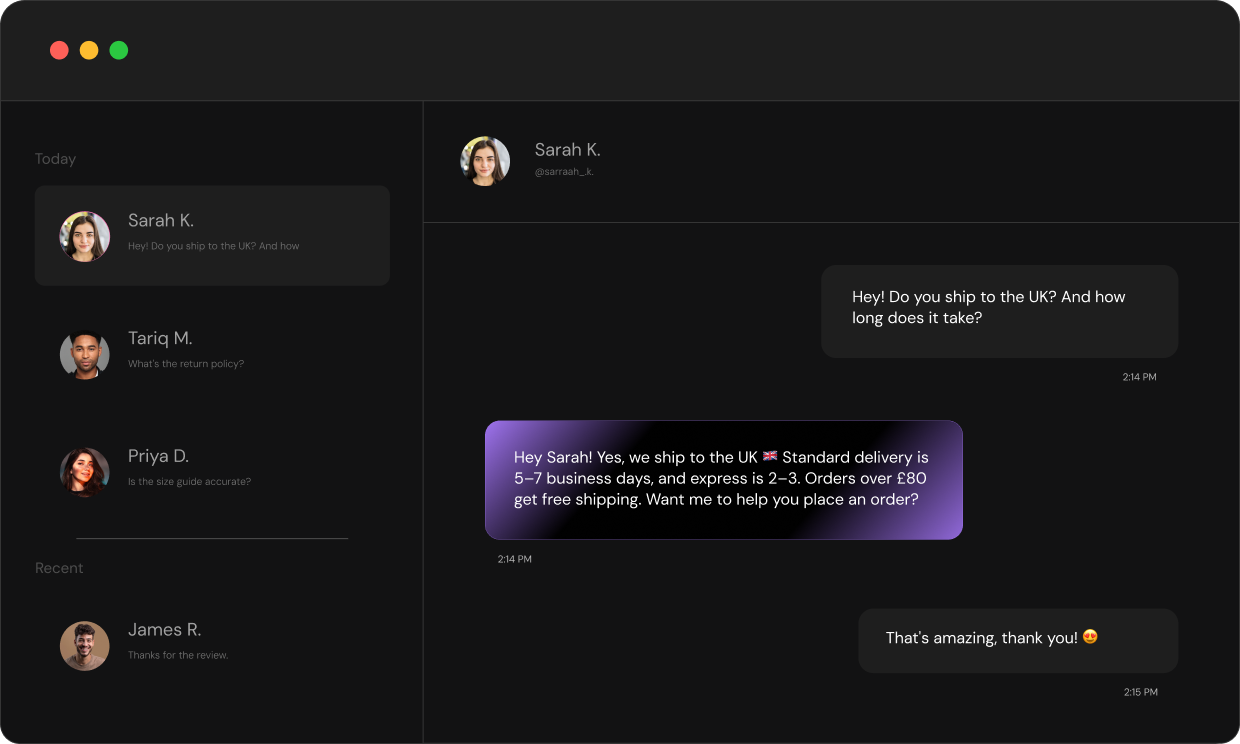Click Sarah K.'s avatar in the chat header
Image resolution: width=1240 pixels, height=744 pixels.
[485, 160]
